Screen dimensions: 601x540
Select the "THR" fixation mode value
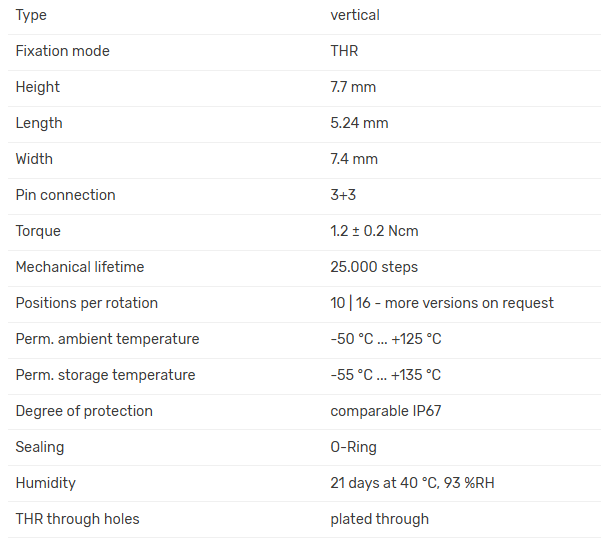click(x=344, y=51)
